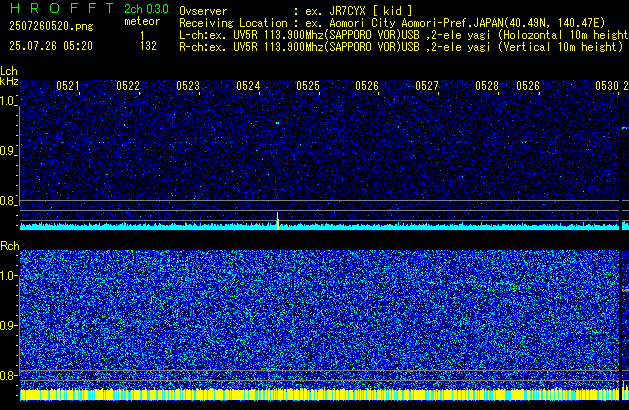Screen dimensions: 629x410
Task: Click the bright meteor echo spot in Lch spectrogram
Action: (277, 123)
